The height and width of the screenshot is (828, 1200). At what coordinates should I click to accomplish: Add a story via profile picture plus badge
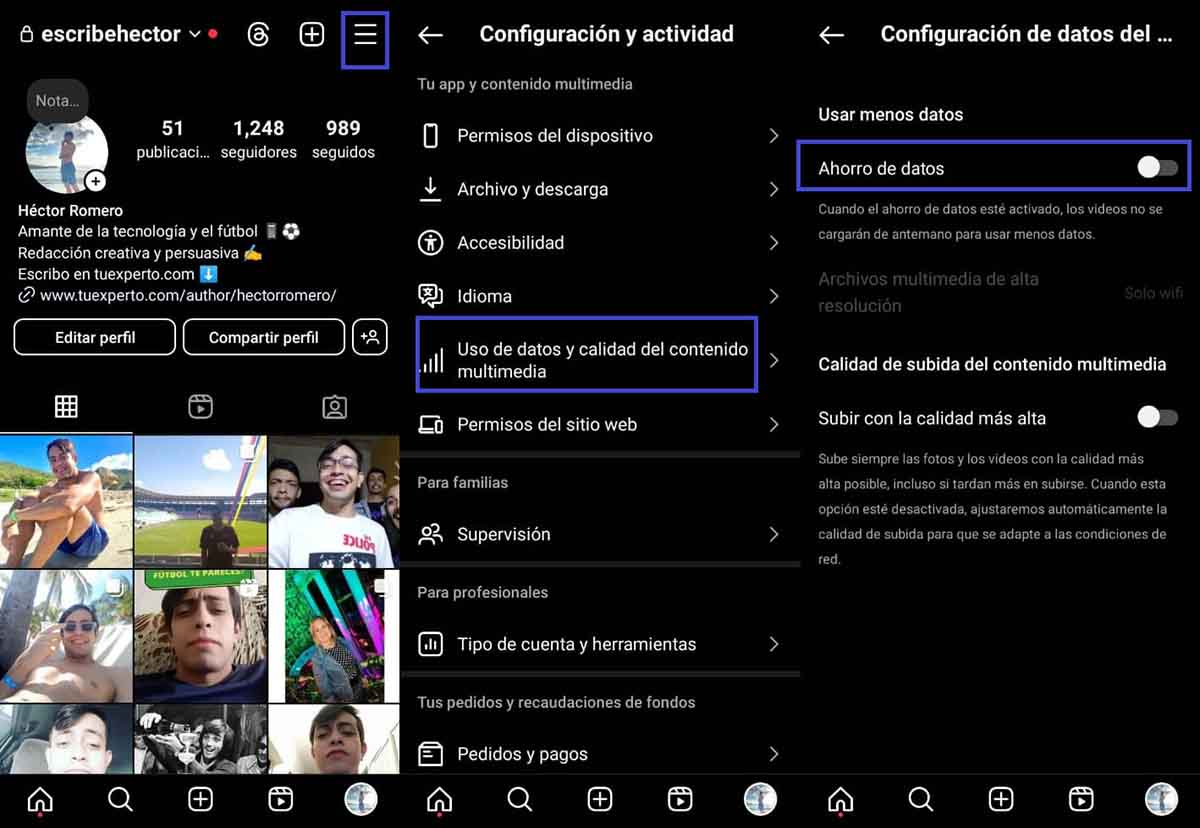click(x=95, y=181)
